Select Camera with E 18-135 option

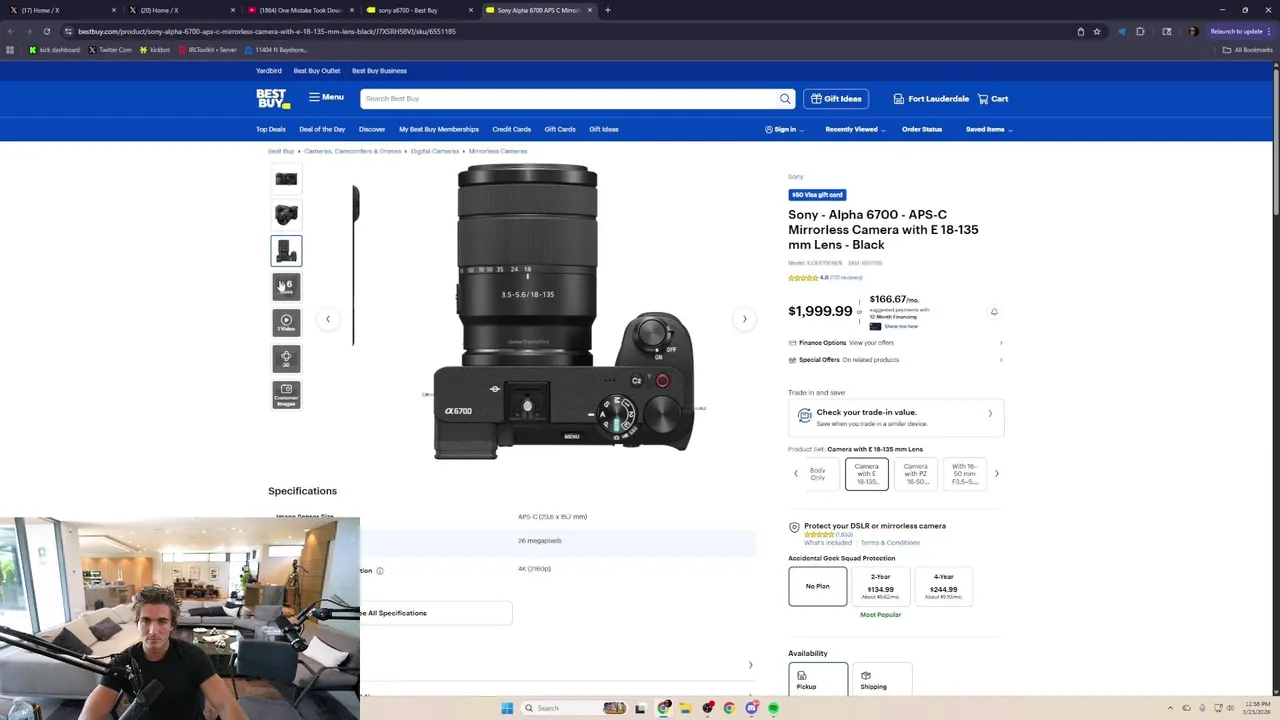tap(866, 474)
